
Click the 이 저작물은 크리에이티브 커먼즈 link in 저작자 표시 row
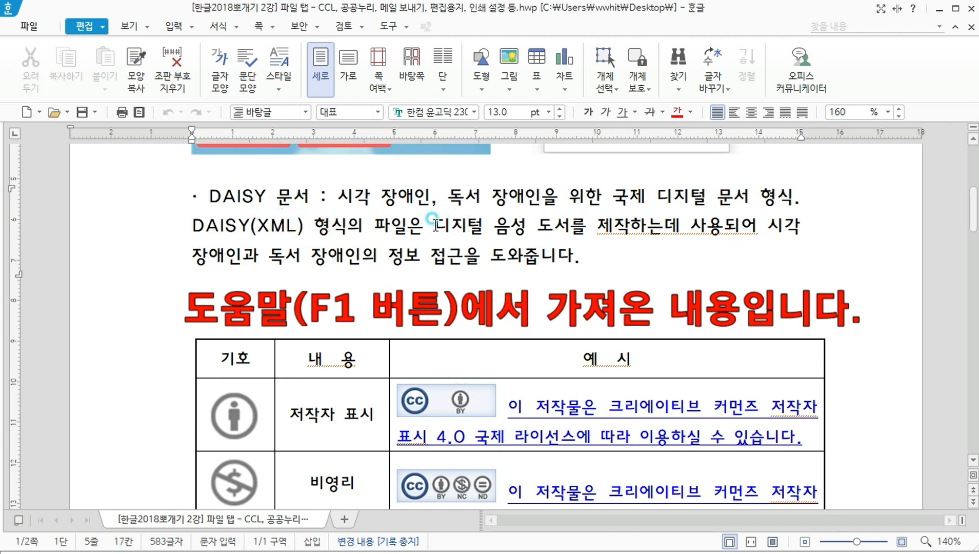(662, 406)
